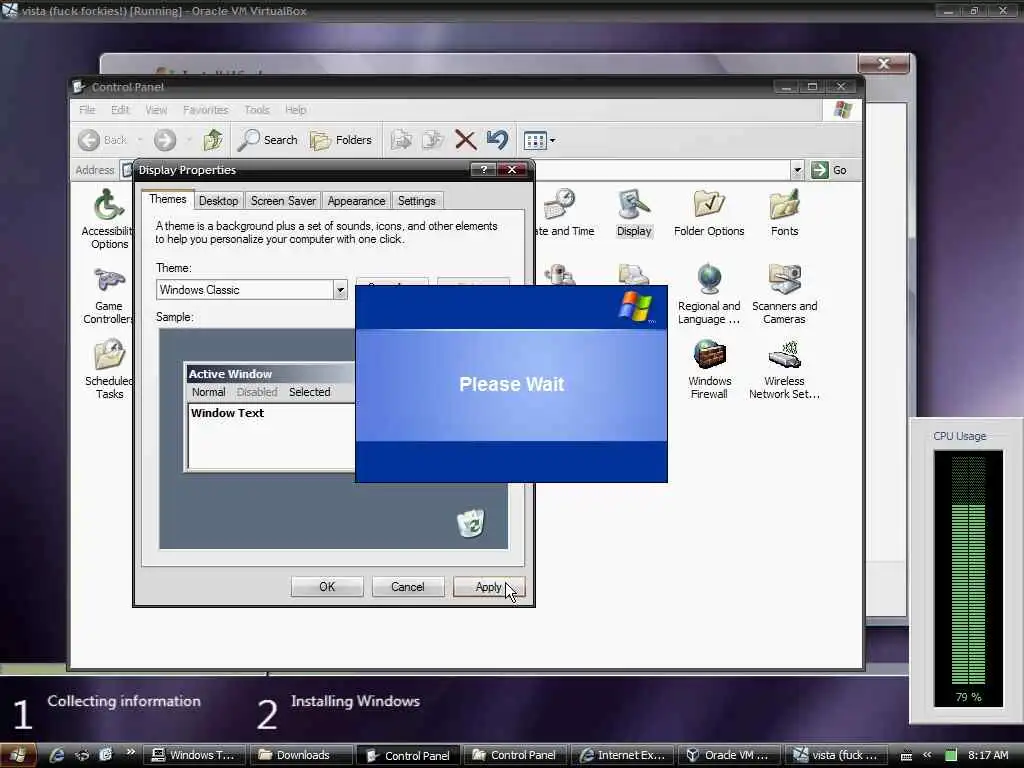This screenshot has width=1024, height=768.
Task: Switch to the Desktop tab
Action: [218, 201]
